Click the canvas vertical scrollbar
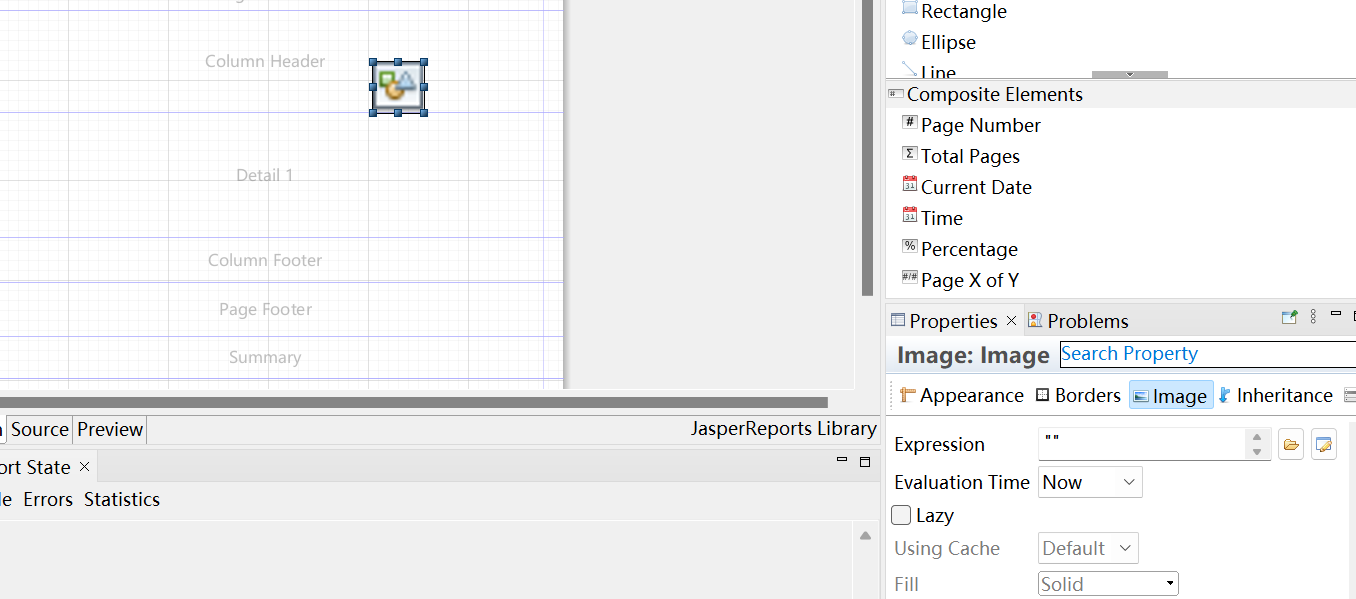Screen dimensions: 1356x599 click(x=867, y=148)
